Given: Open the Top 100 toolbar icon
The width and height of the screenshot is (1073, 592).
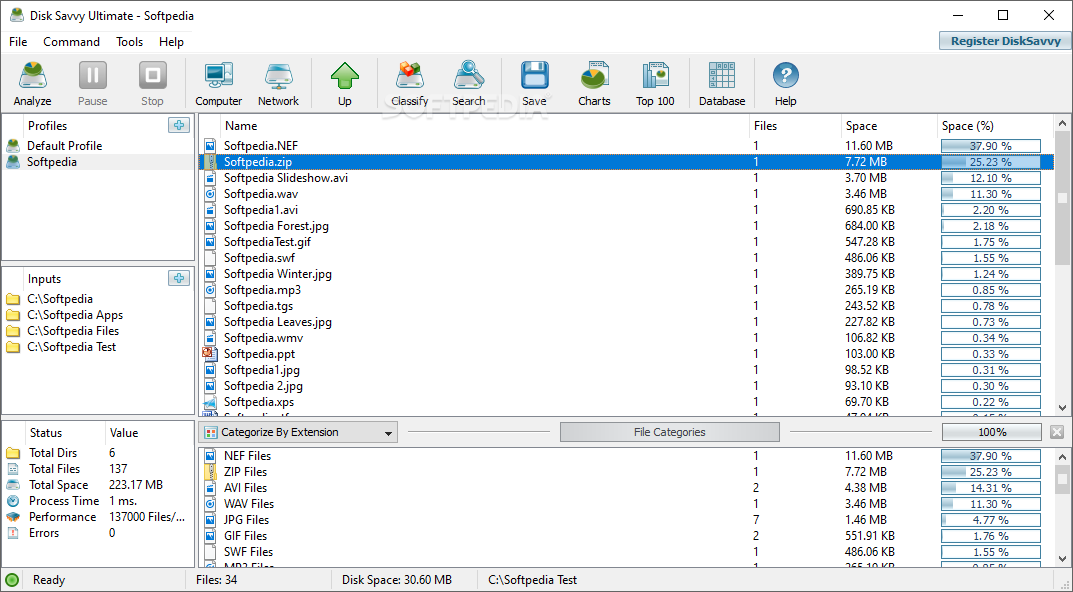Looking at the screenshot, I should [x=655, y=75].
